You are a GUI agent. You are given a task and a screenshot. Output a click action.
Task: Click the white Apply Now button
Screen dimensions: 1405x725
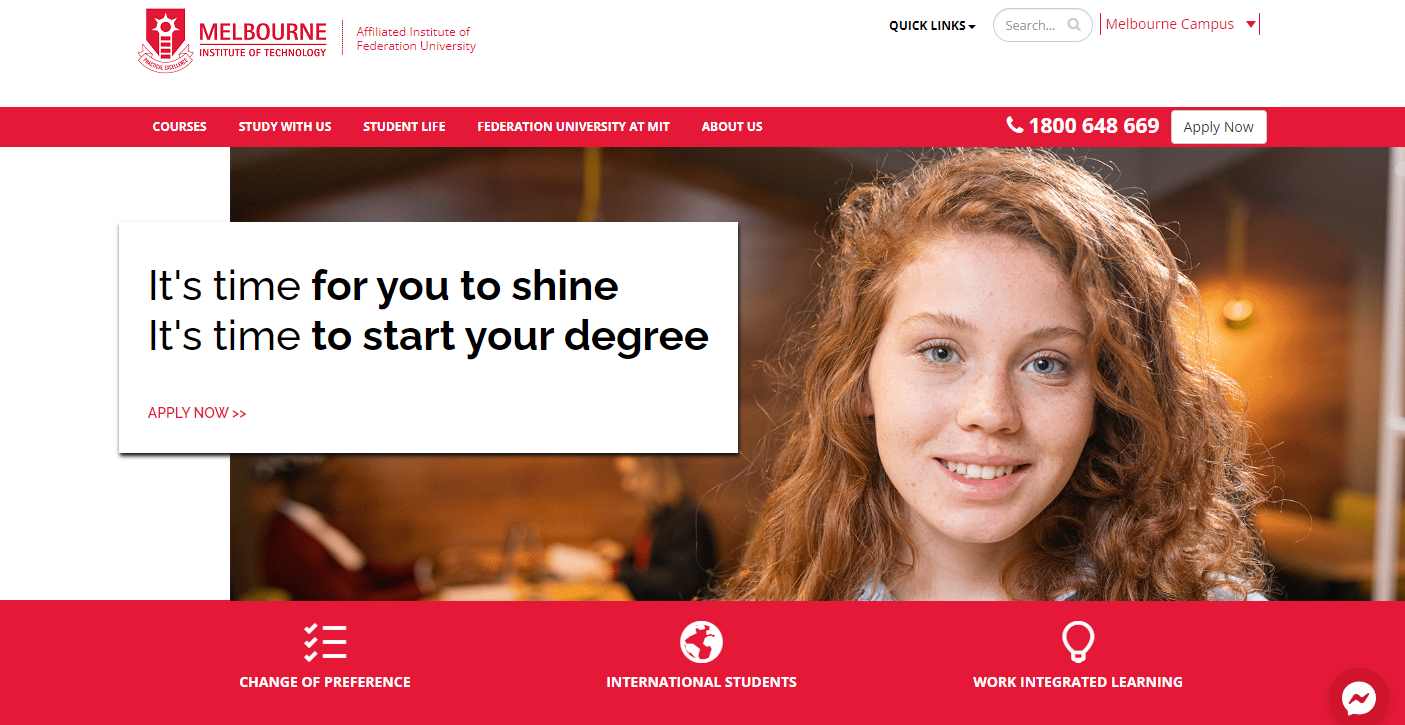click(1218, 127)
